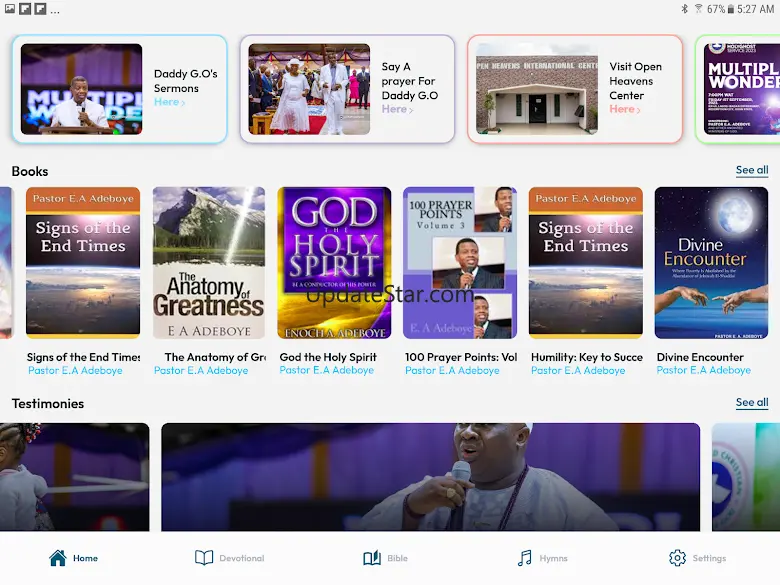Switch to the Devotional tab label
This screenshot has height=585, width=780.
tap(242, 558)
